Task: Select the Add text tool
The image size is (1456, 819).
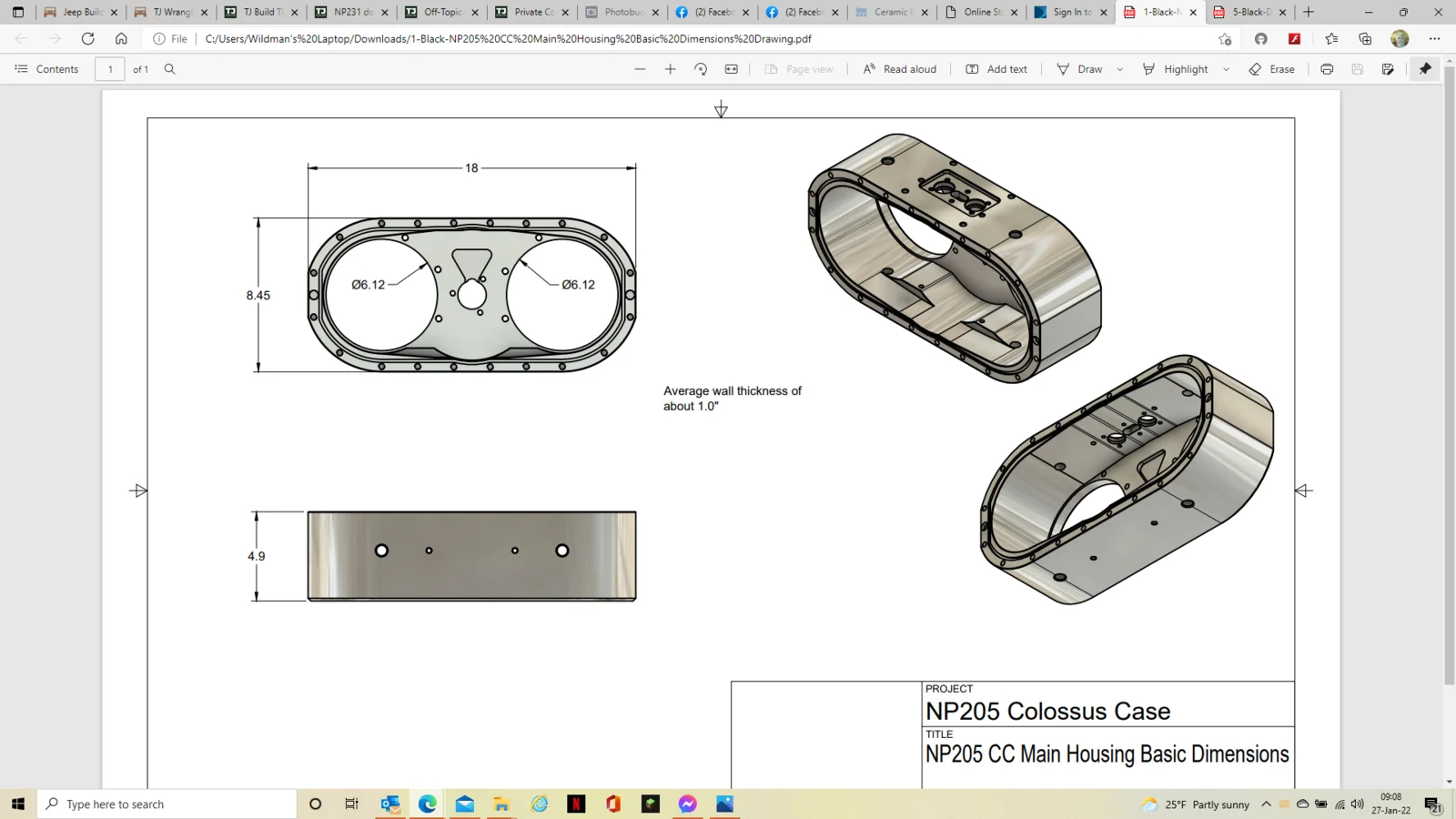Action: [996, 69]
